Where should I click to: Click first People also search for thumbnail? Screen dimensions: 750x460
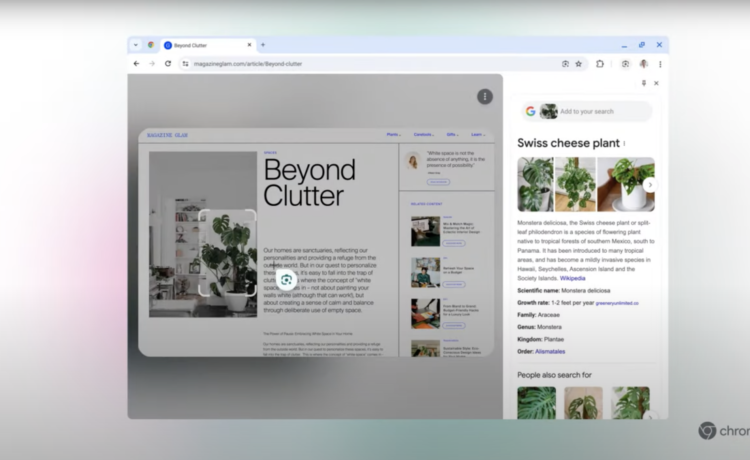coord(537,403)
